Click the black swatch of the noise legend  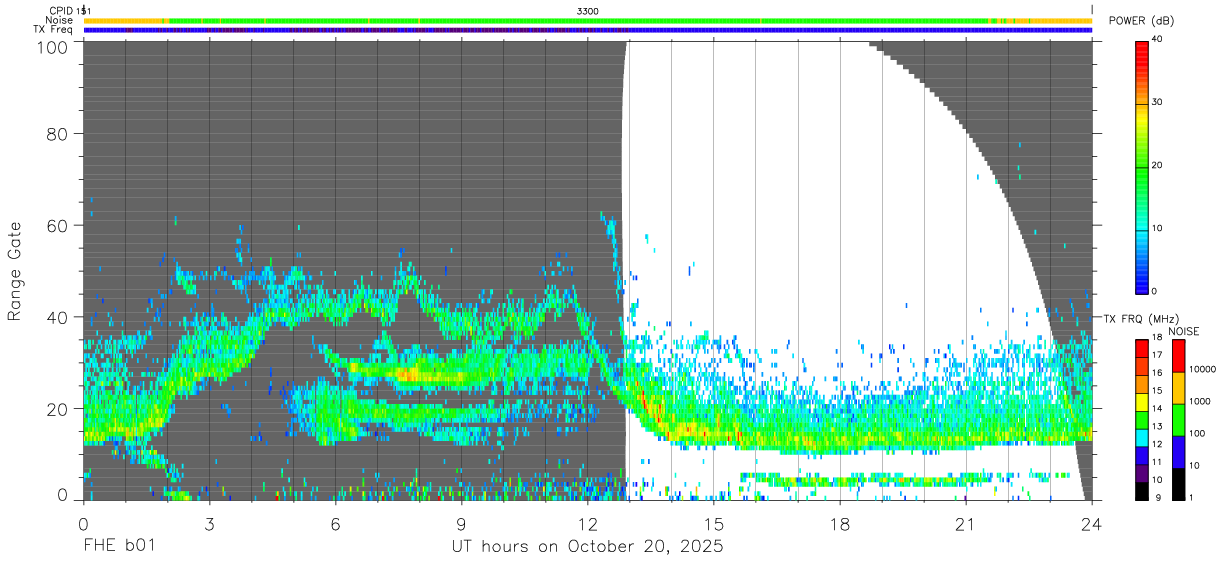point(1177,483)
